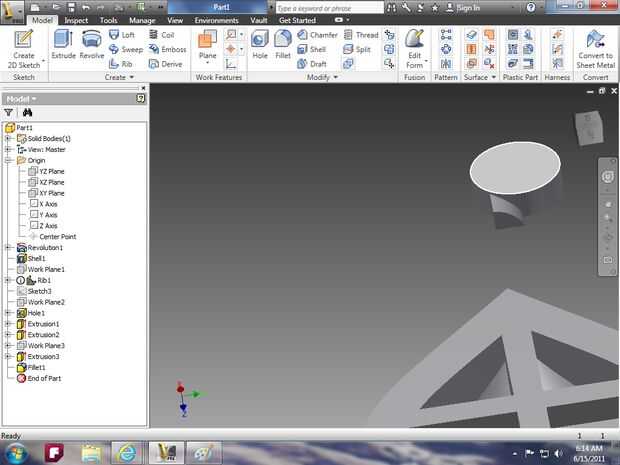Screen dimensions: 620x465
Task: Open the browser help question icon
Action: pyautogui.click(x=141, y=98)
